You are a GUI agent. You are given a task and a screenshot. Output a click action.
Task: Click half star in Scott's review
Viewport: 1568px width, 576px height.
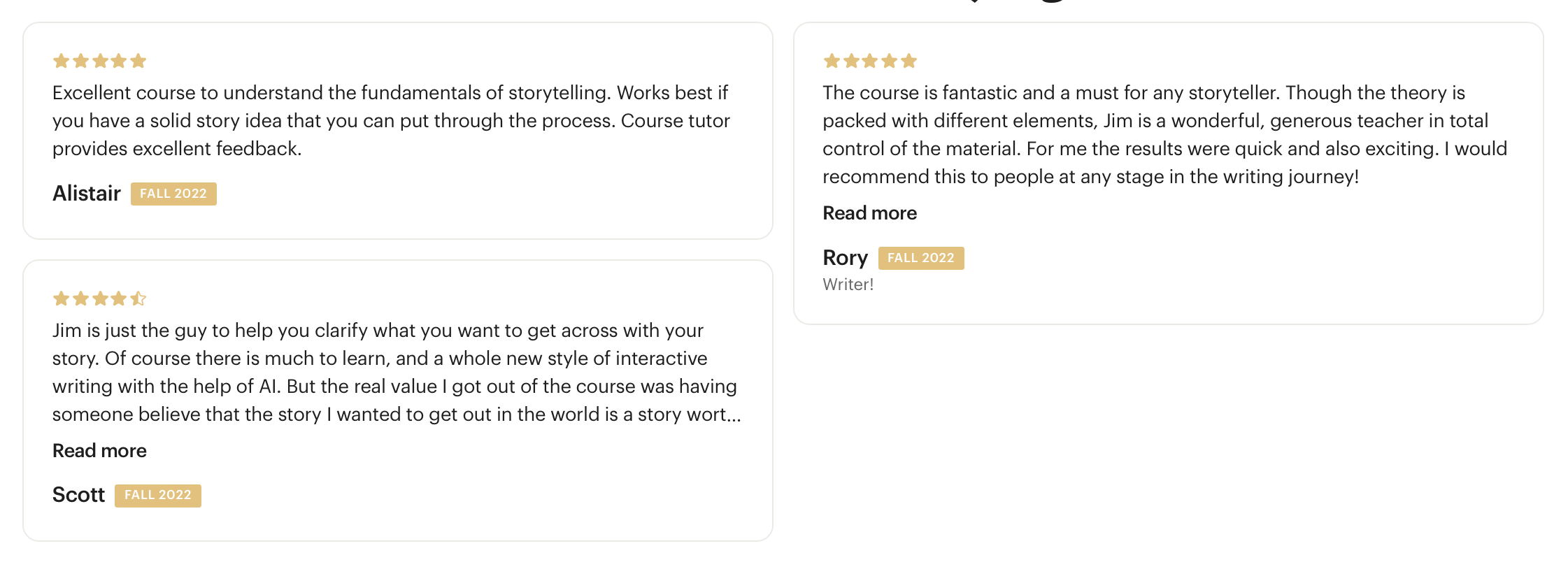pyautogui.click(x=138, y=298)
